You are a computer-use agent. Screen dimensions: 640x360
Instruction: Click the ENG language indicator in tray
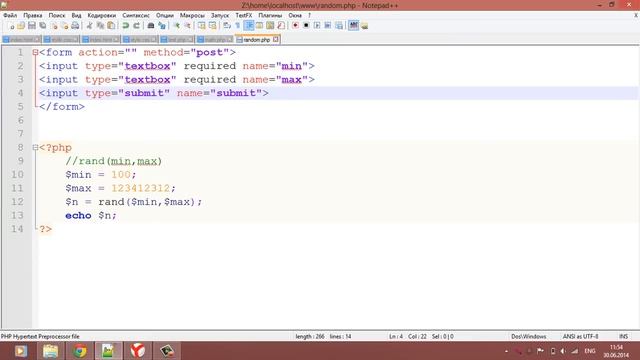tap(589, 351)
